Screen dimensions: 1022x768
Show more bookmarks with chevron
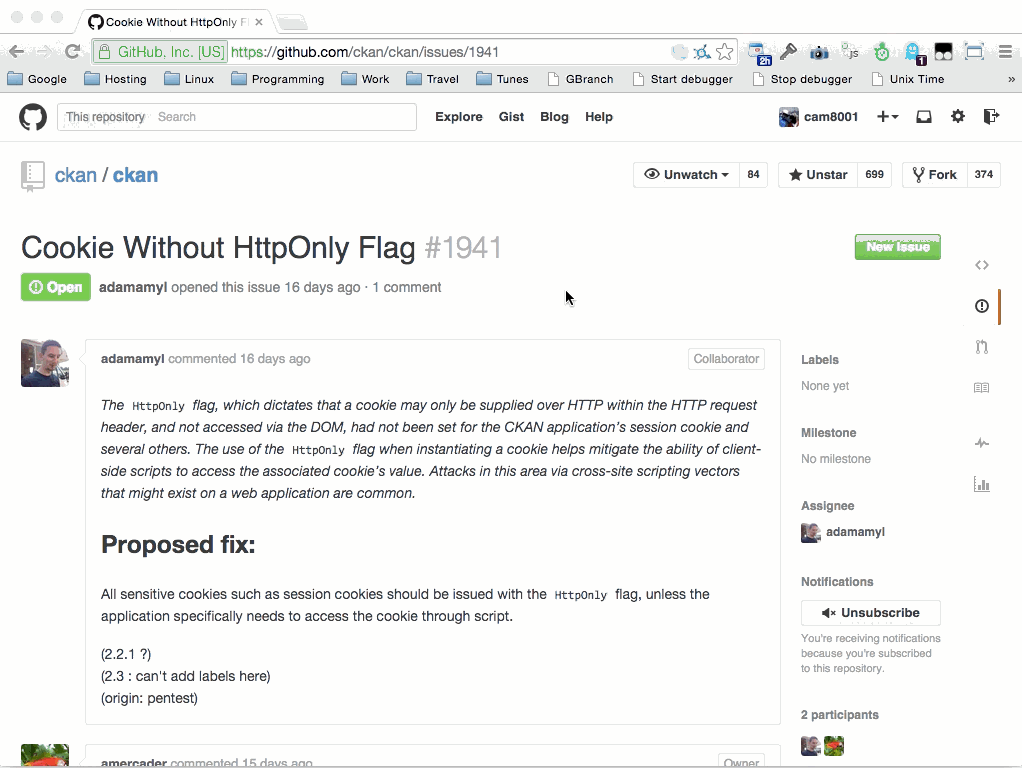pyautogui.click(x=1011, y=79)
